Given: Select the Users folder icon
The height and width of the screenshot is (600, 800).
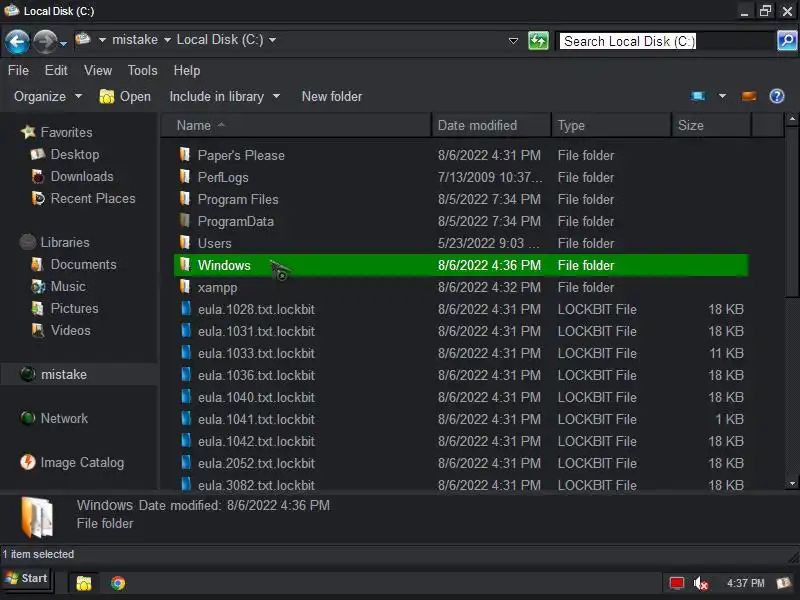Looking at the screenshot, I should [185, 242].
